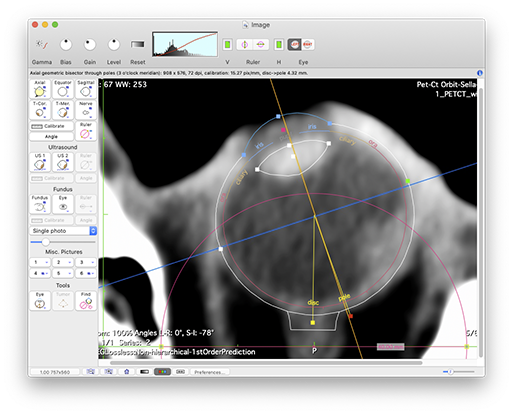Pick the Nerve tool
The image size is (513, 414).
(86, 110)
